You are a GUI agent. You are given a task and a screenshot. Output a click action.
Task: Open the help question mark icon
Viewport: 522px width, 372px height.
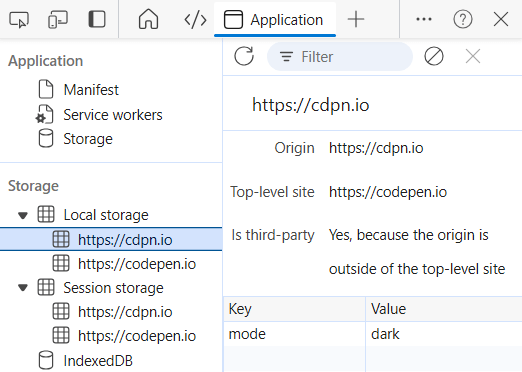(x=463, y=19)
